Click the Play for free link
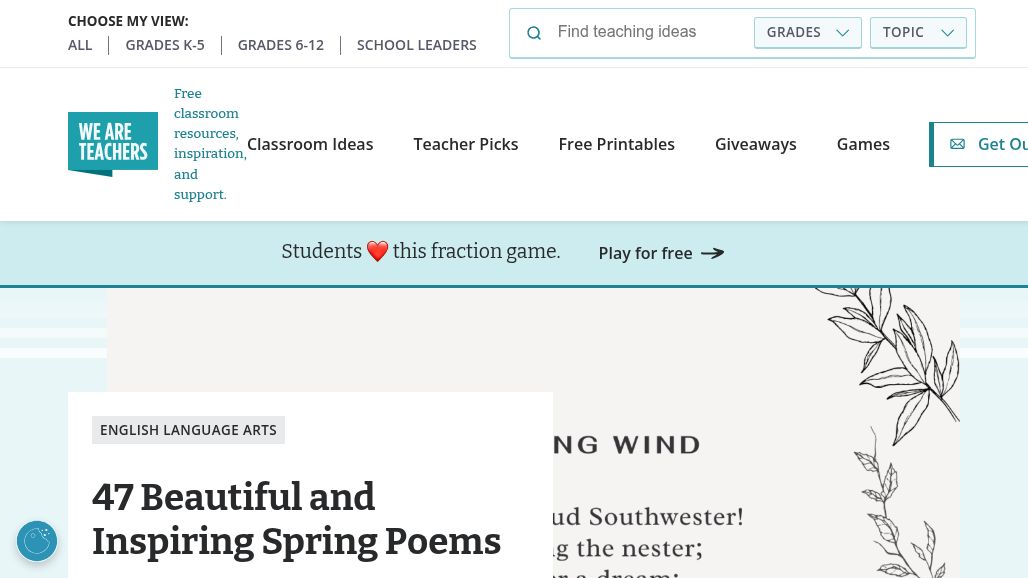This screenshot has width=1028, height=578. tap(645, 253)
